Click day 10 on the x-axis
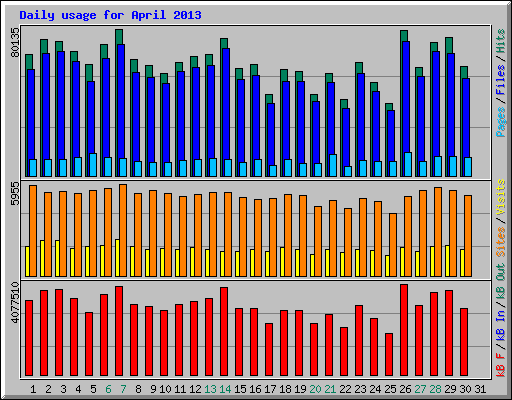The image size is (512, 400). (165, 389)
